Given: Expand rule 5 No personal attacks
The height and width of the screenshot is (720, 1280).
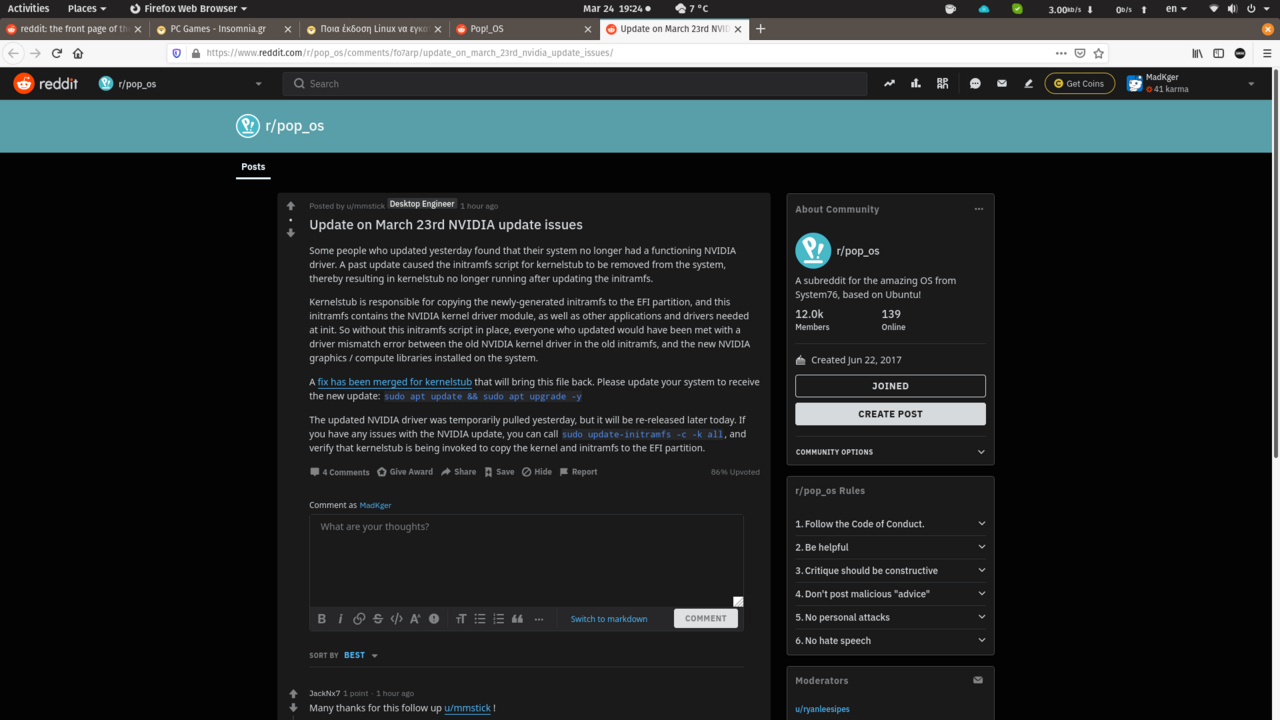Looking at the screenshot, I should (890, 617).
